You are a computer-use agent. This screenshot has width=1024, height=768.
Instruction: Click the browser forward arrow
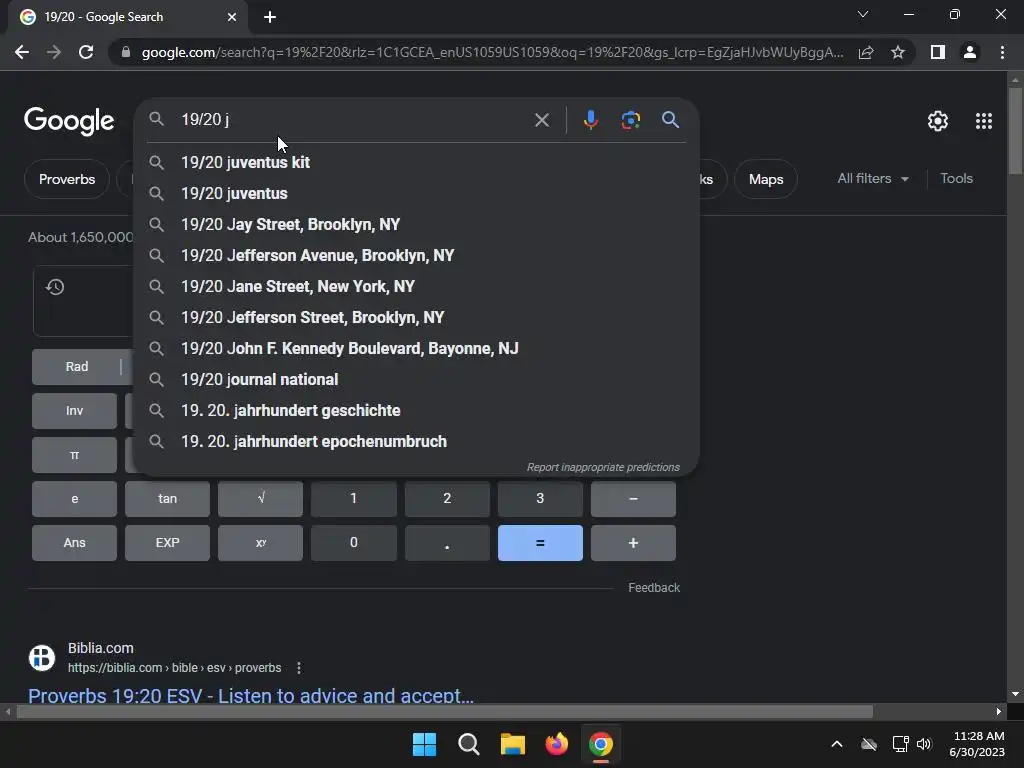[x=54, y=52]
